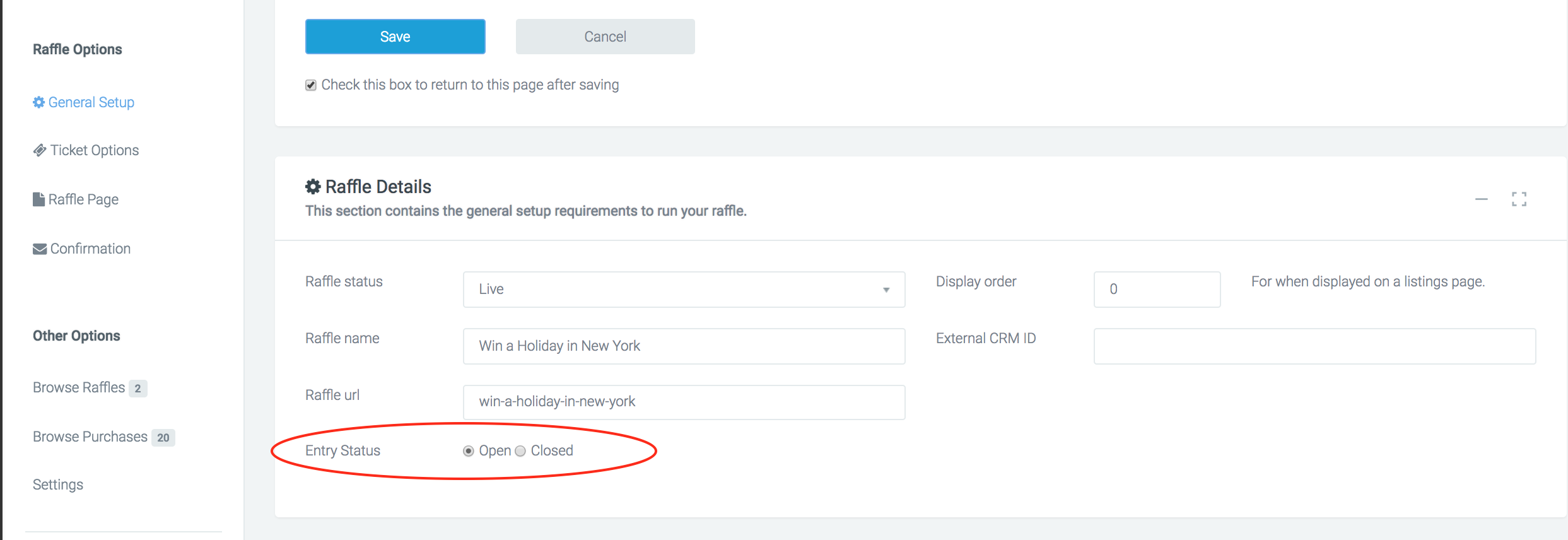Click the Raffle Page document icon
Image resolution: width=1568 pixels, height=540 pixels.
tap(38, 199)
